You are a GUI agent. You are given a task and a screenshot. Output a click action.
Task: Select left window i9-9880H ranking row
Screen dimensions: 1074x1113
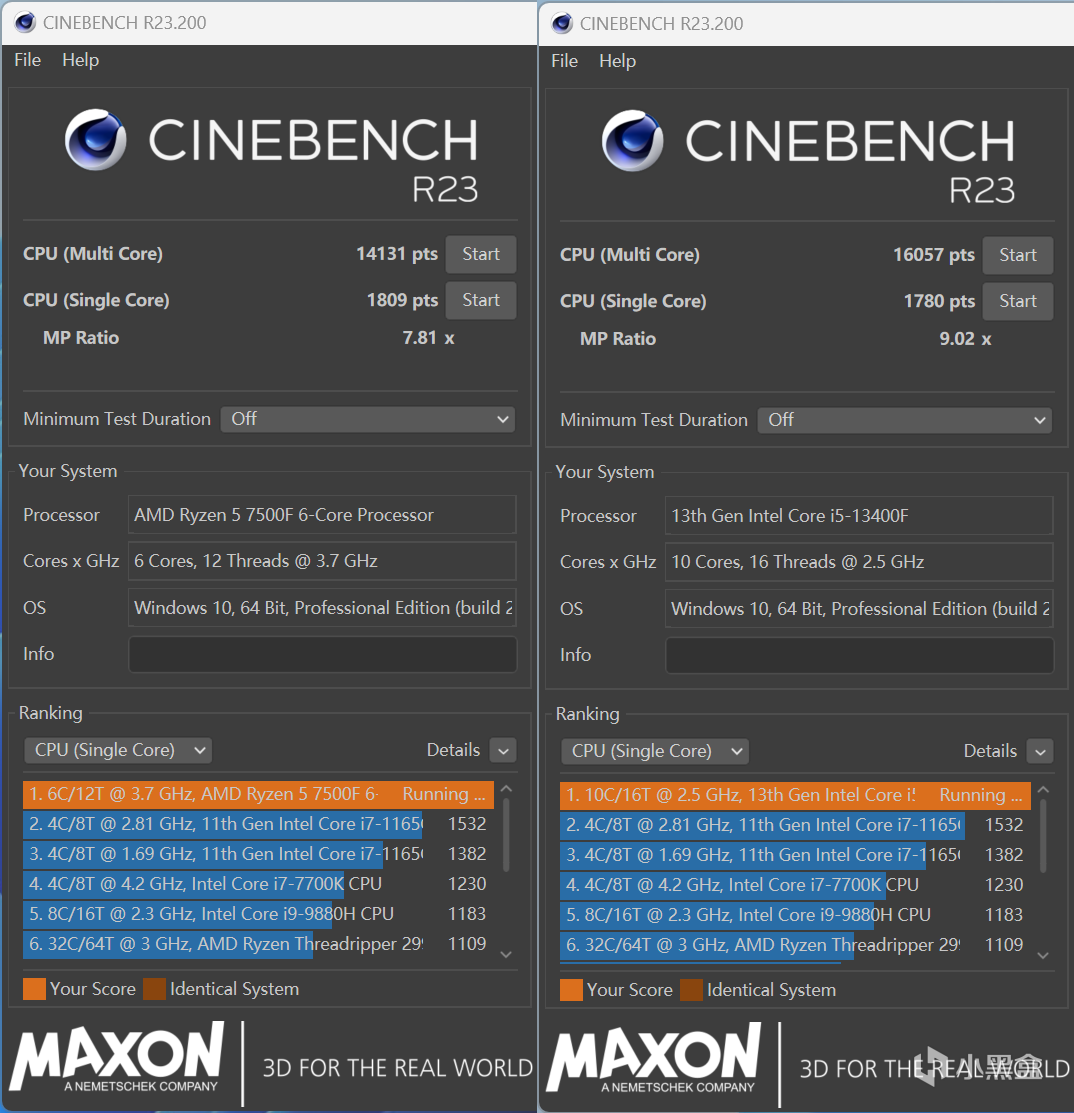tap(258, 914)
